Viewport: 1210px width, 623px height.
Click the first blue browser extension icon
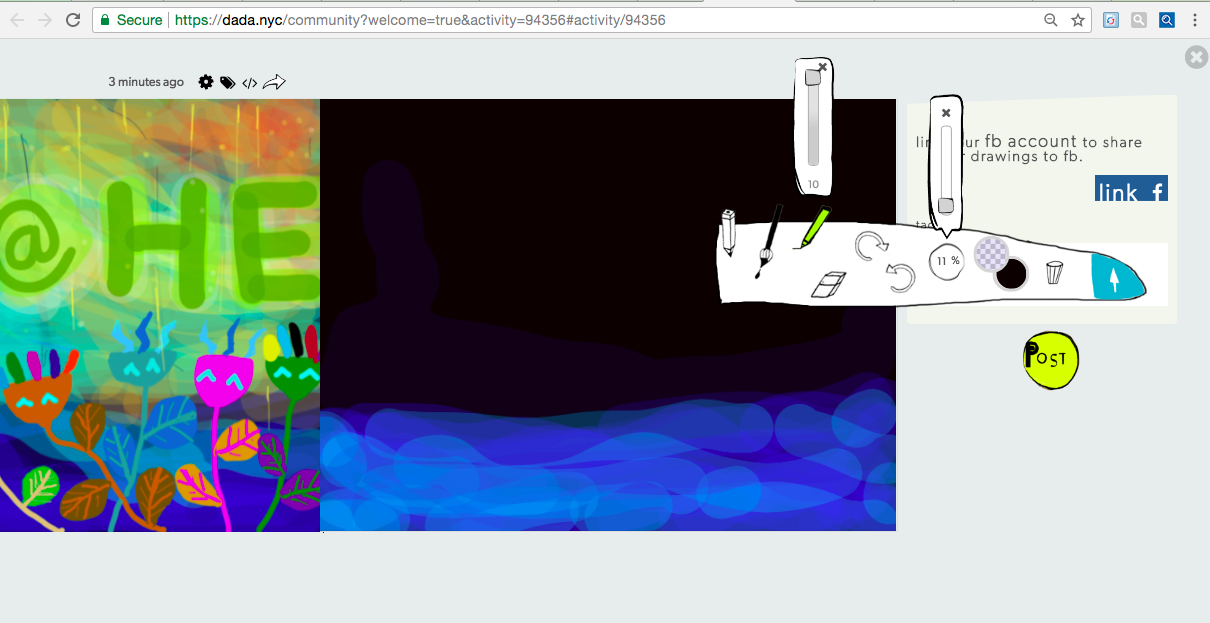coord(1111,20)
